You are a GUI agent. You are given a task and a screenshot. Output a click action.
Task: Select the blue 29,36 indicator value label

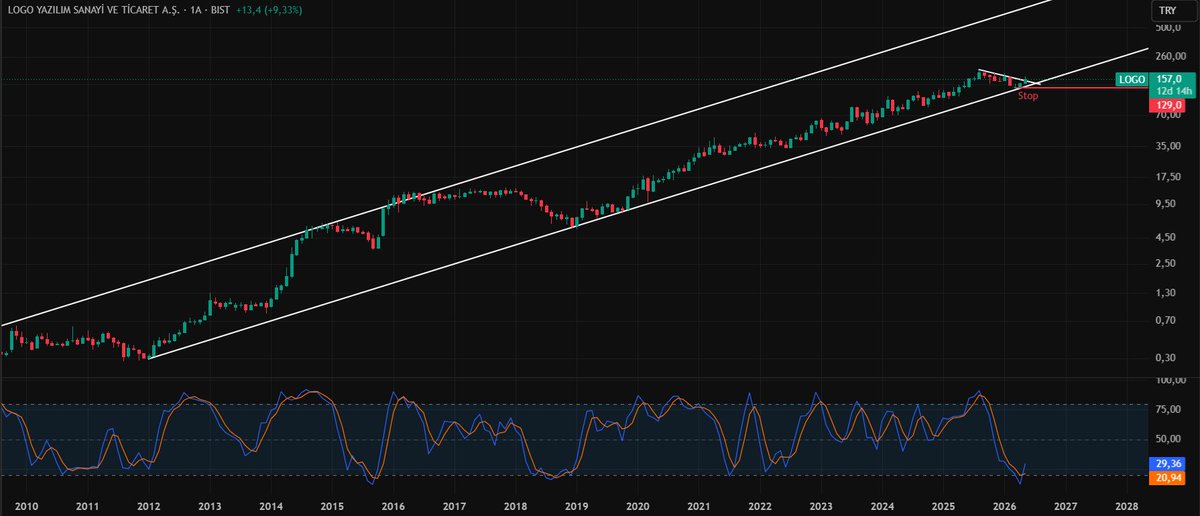click(x=1168, y=464)
